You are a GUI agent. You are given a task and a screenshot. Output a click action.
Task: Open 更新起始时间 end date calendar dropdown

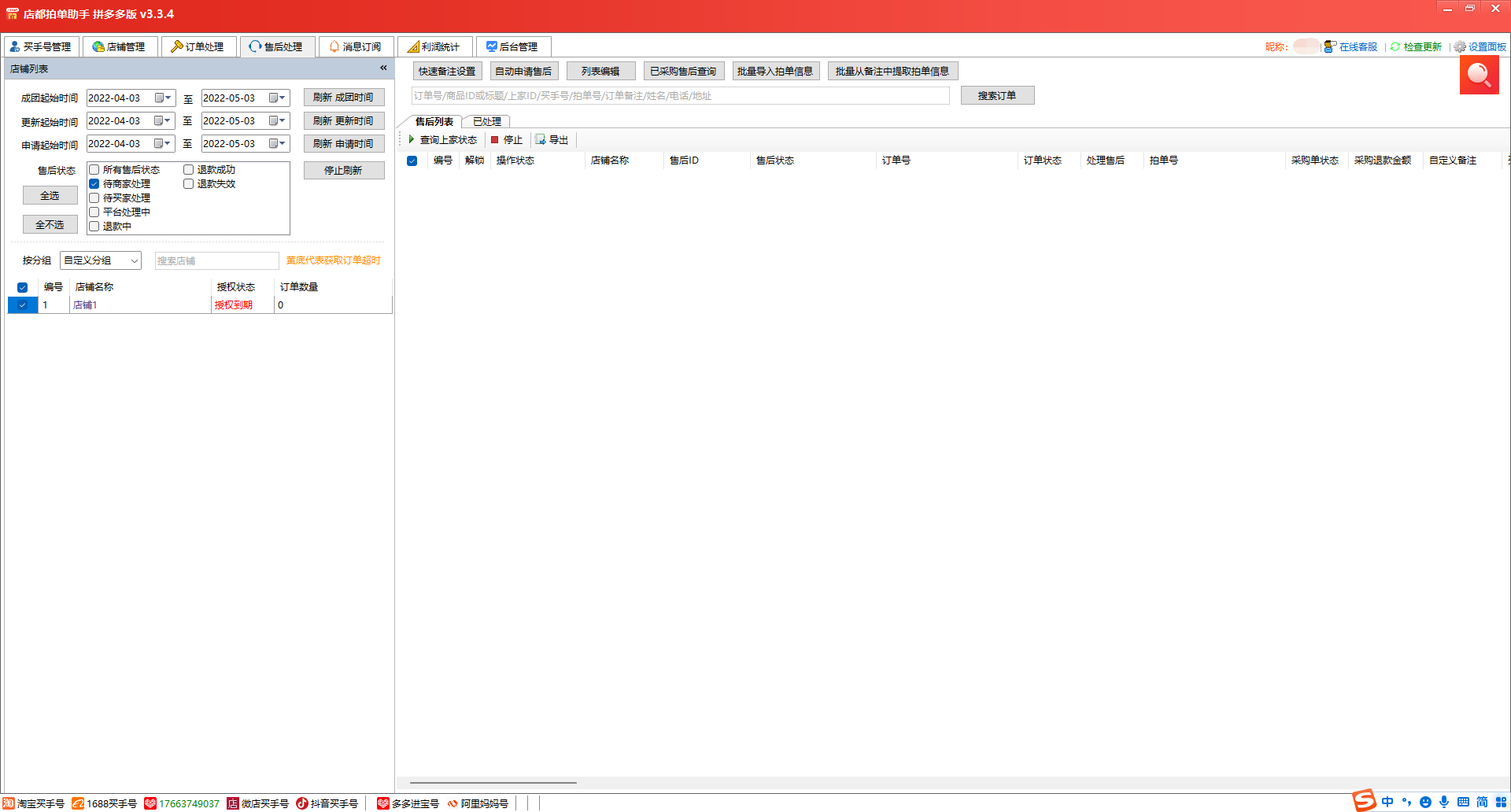278,120
